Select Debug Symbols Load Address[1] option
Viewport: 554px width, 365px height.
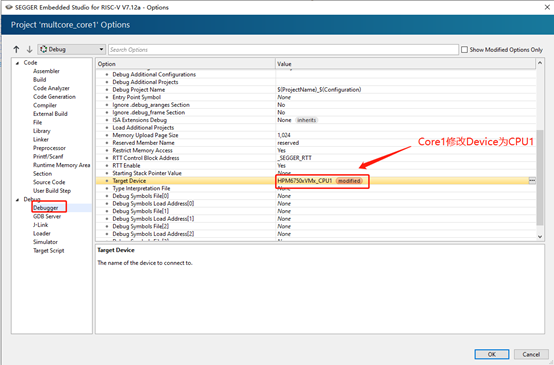click(153, 219)
